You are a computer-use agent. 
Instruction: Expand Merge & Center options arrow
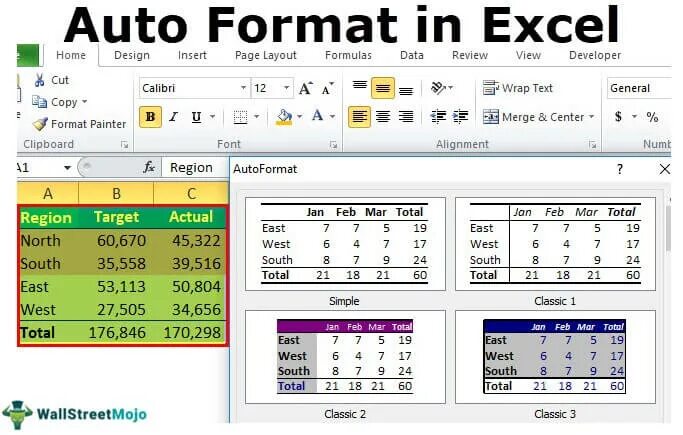click(x=592, y=117)
